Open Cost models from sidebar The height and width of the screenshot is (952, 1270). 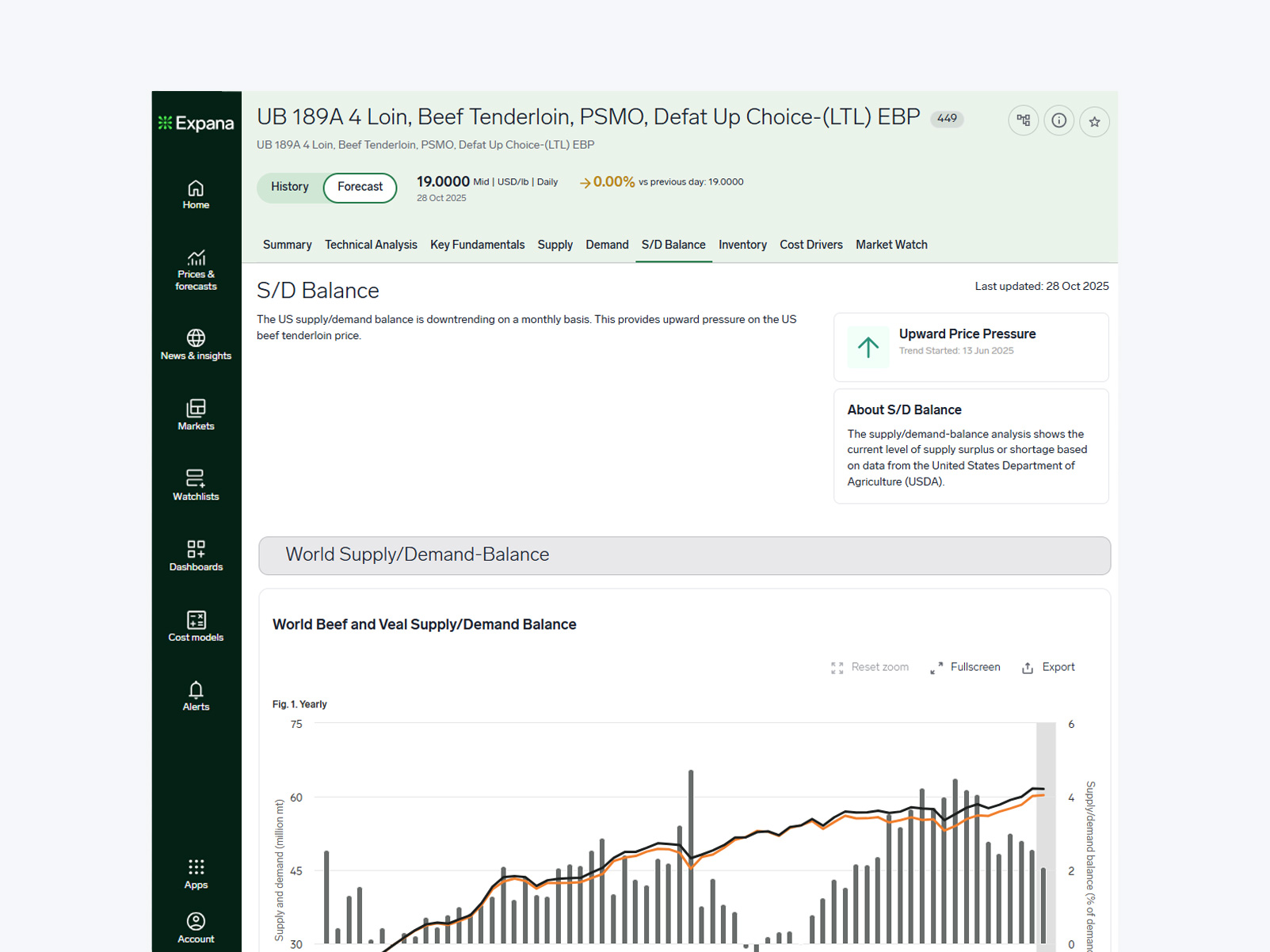point(196,626)
